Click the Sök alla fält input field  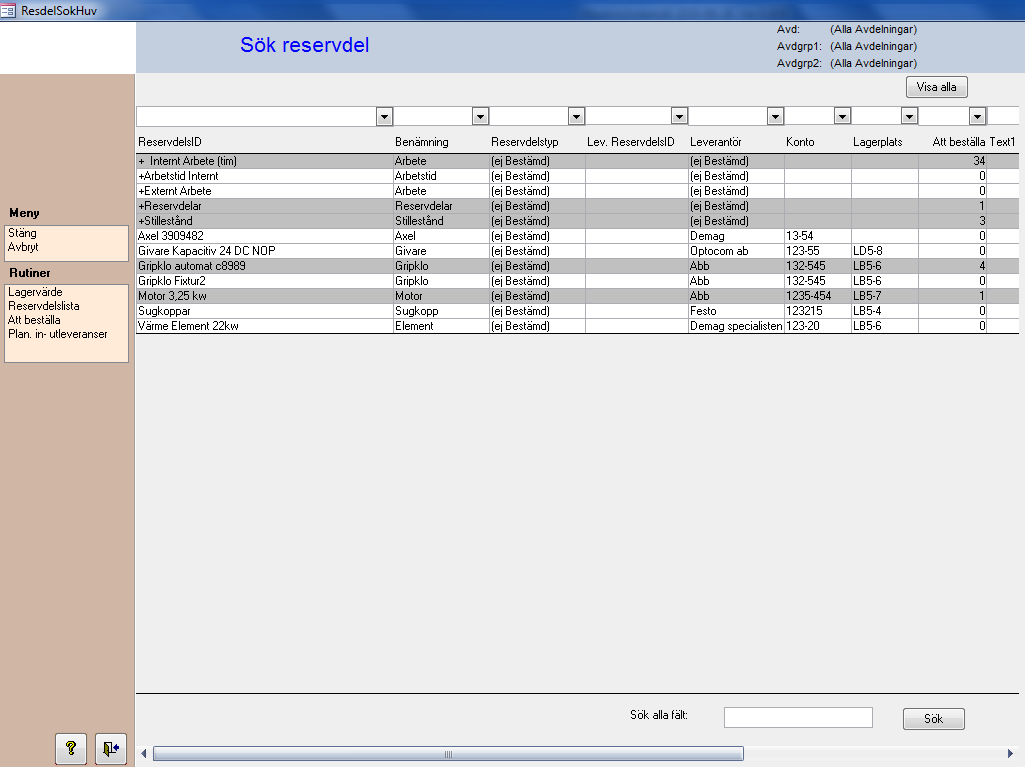(798, 717)
